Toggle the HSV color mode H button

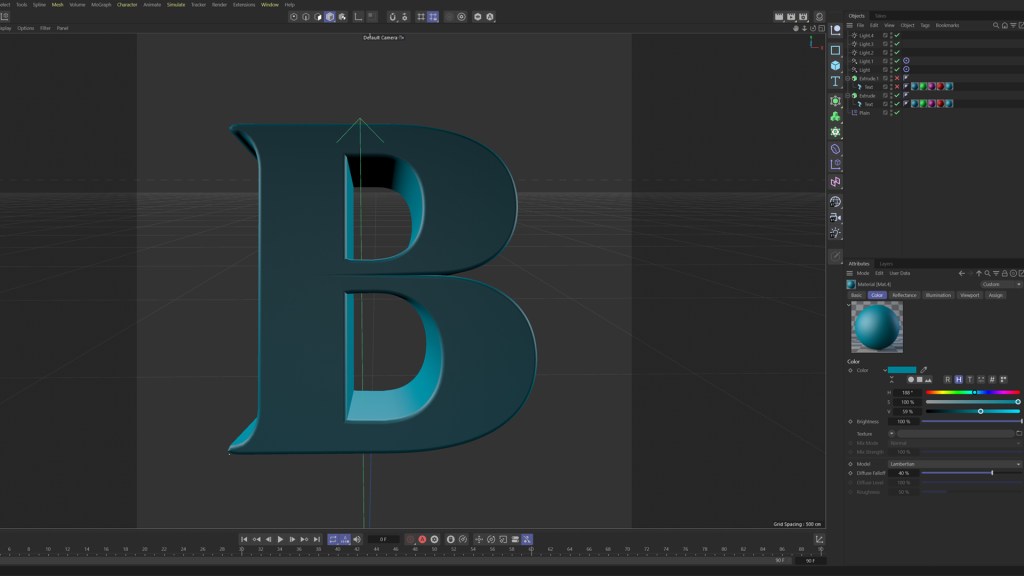tap(958, 380)
